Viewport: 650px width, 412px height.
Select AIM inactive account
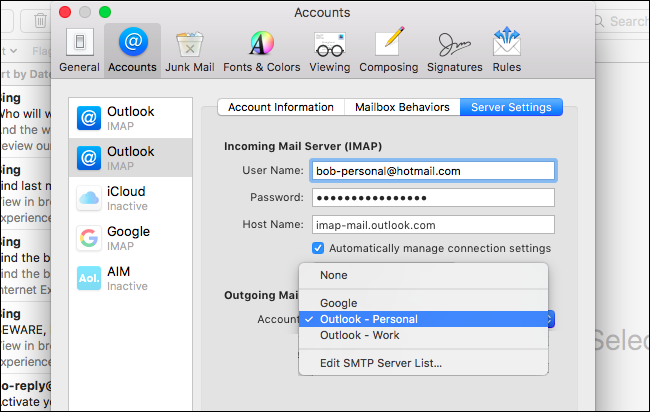coord(131,278)
